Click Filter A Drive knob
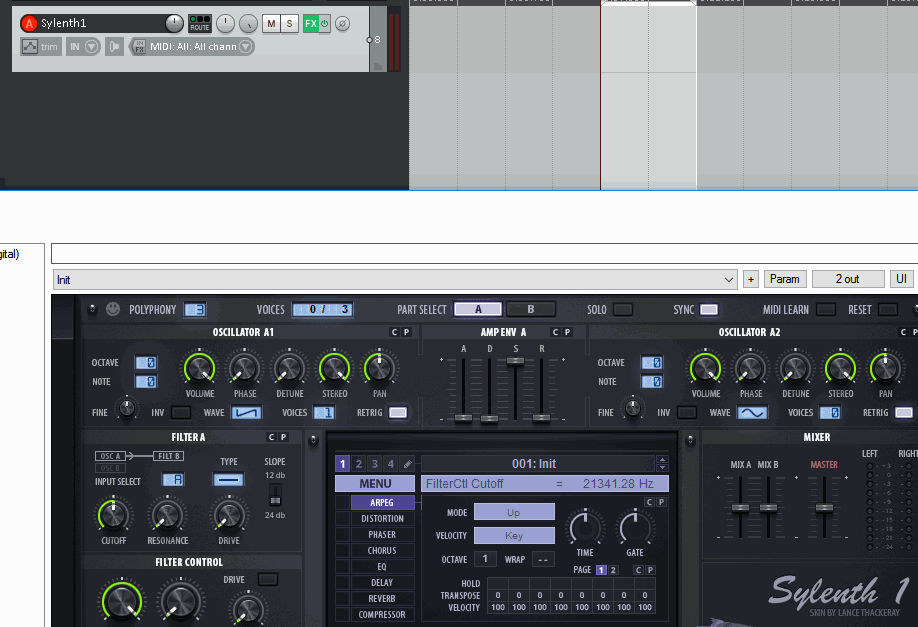The width and height of the screenshot is (918, 627). click(228, 515)
